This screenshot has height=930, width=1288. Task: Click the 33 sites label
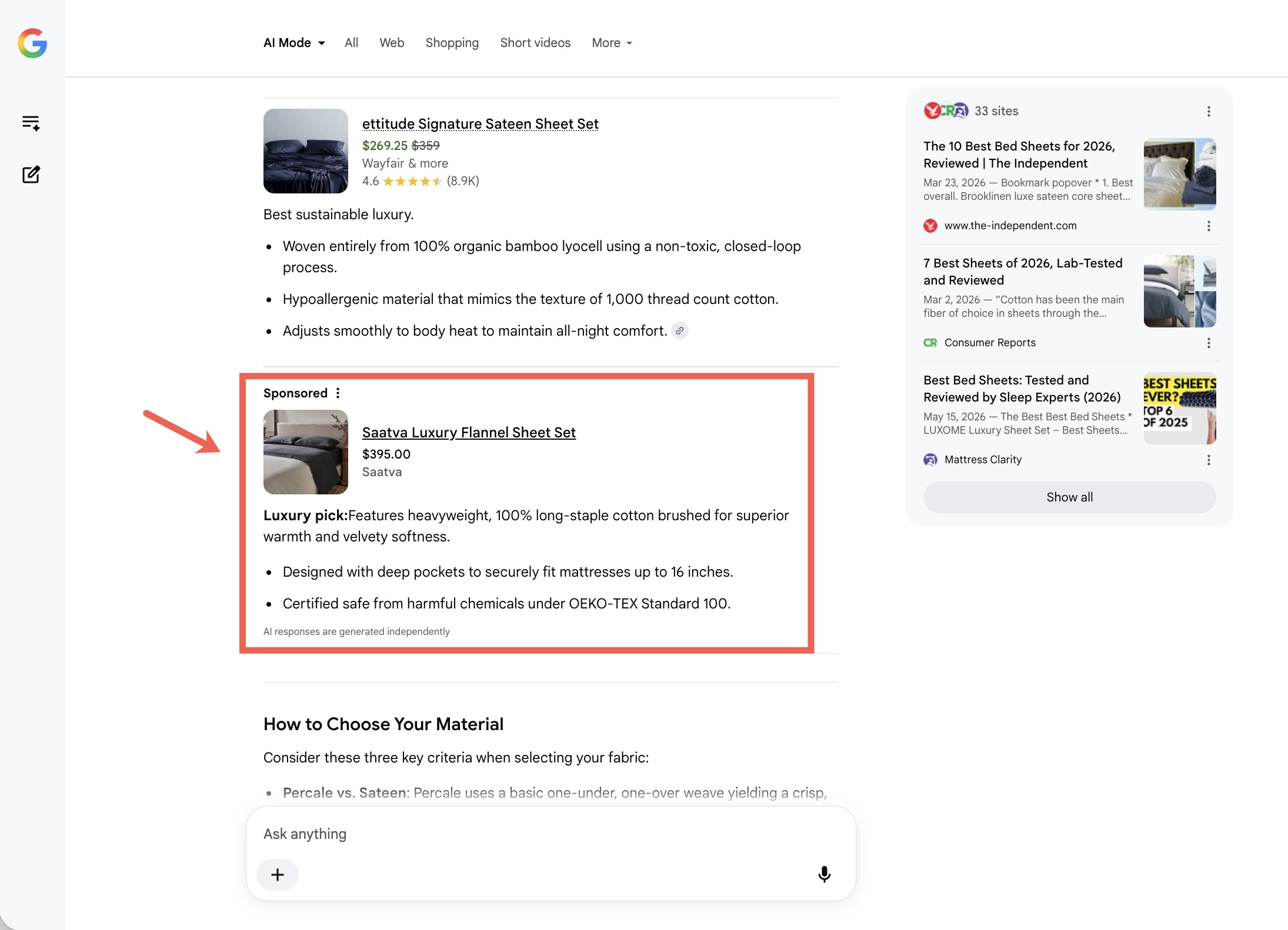click(x=996, y=111)
